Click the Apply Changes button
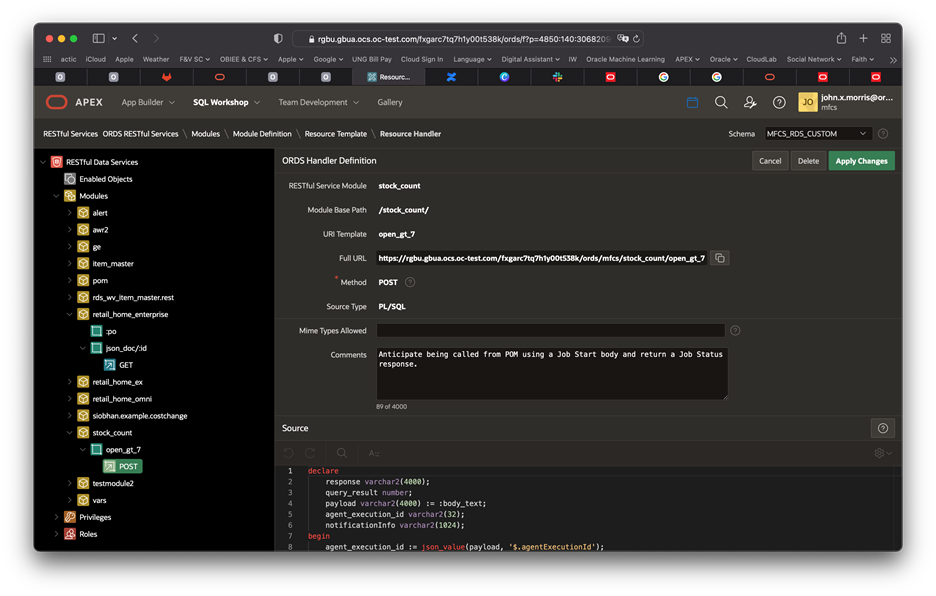The image size is (936, 596). coord(861,160)
